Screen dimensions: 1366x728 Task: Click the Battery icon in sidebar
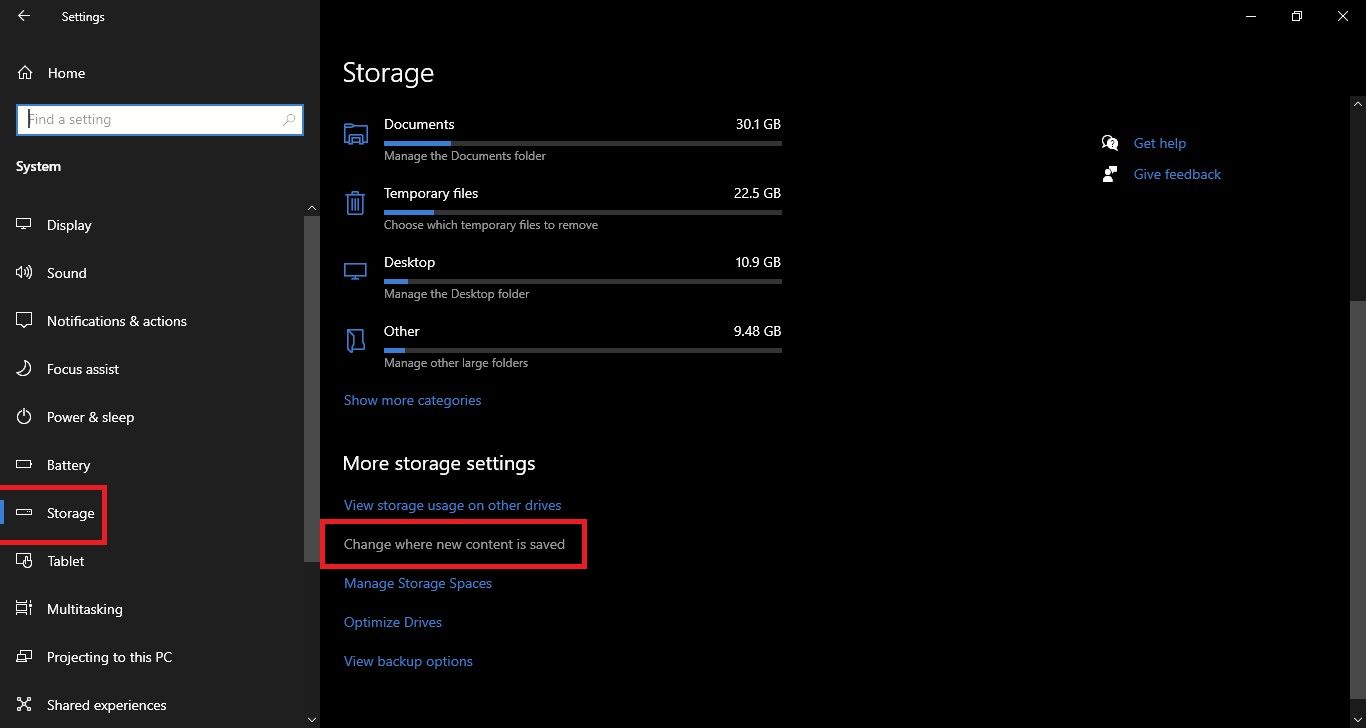pyautogui.click(x=24, y=465)
